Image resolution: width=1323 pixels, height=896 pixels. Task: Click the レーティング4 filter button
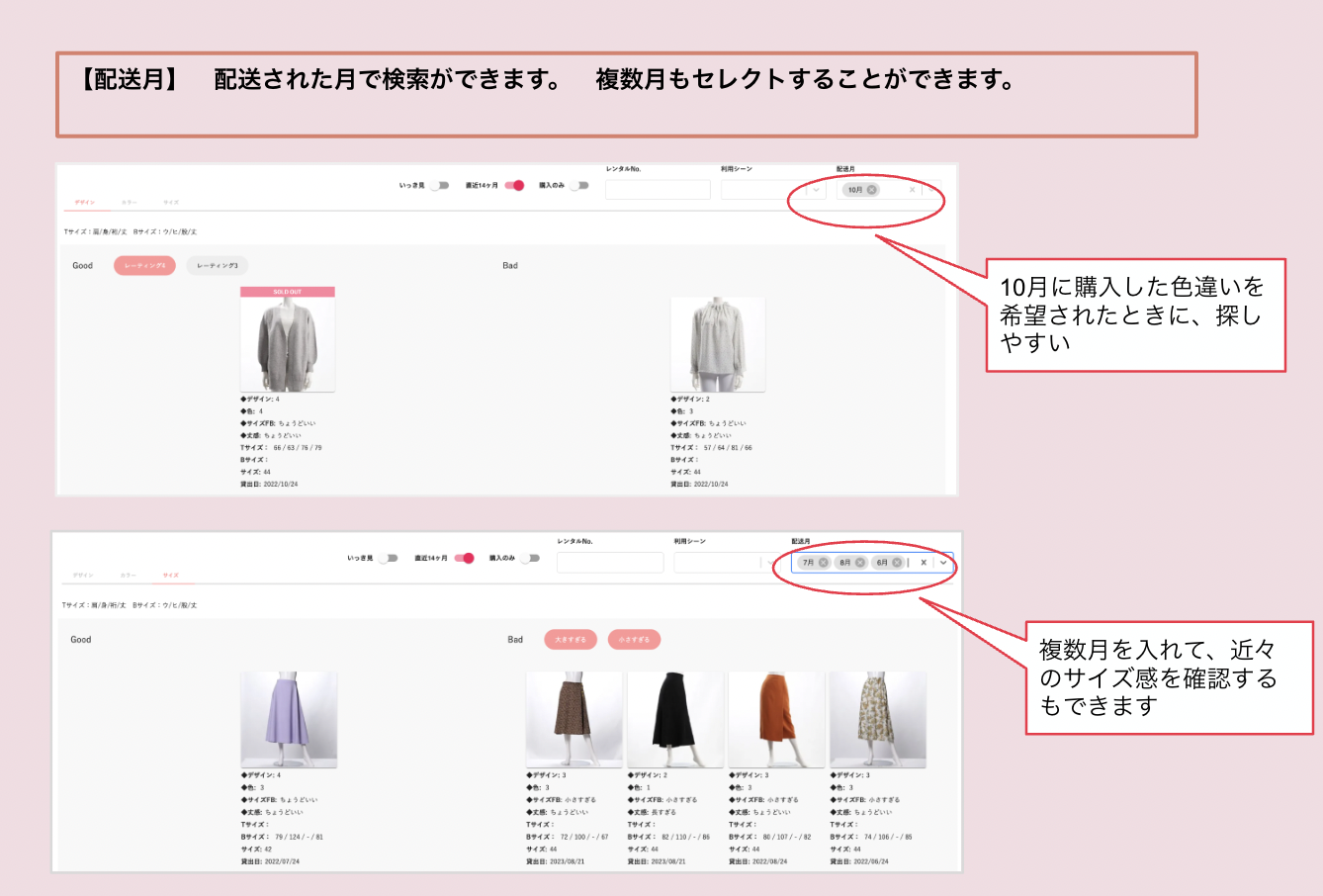[x=144, y=266]
